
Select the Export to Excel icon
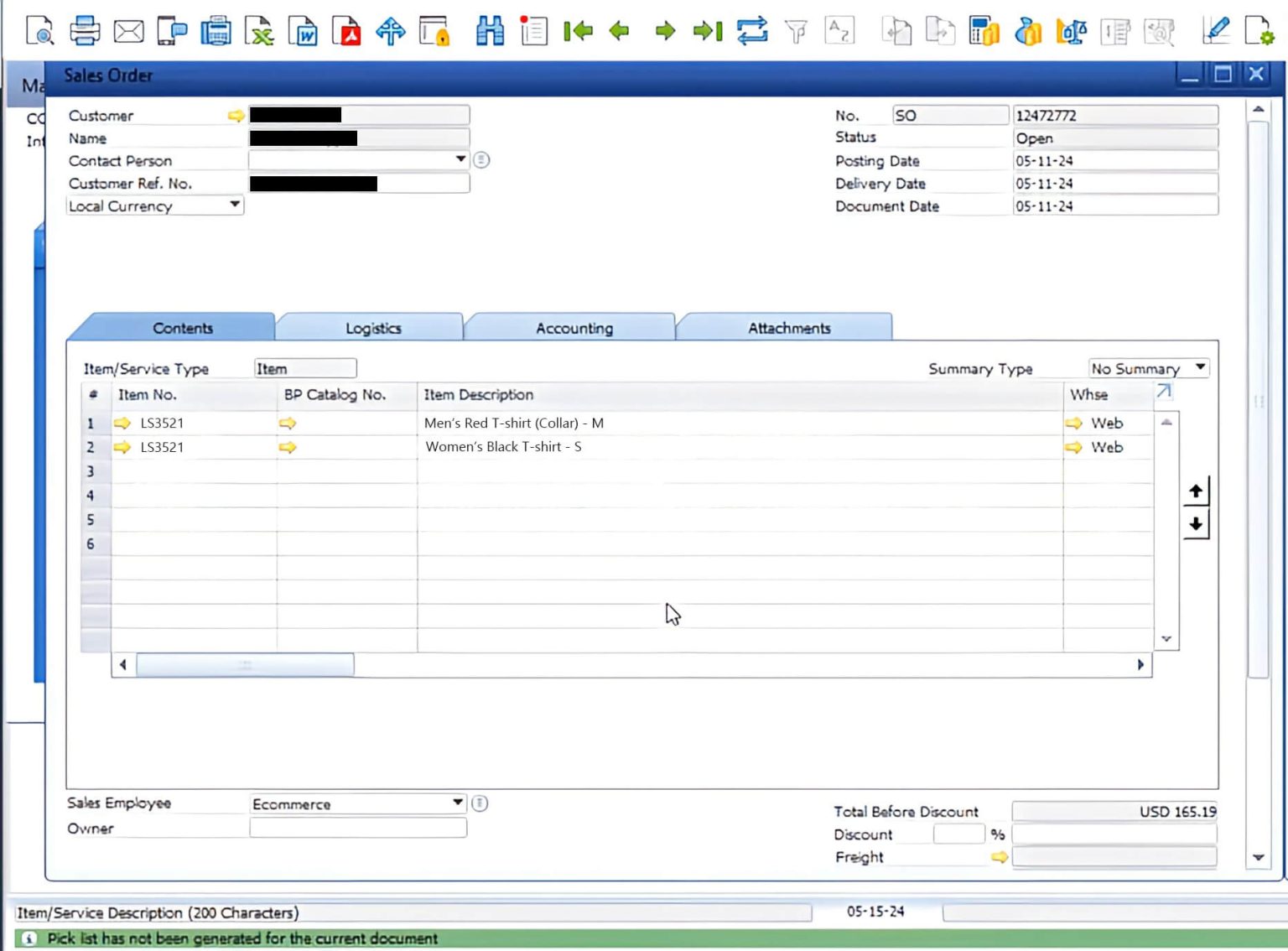(x=260, y=31)
